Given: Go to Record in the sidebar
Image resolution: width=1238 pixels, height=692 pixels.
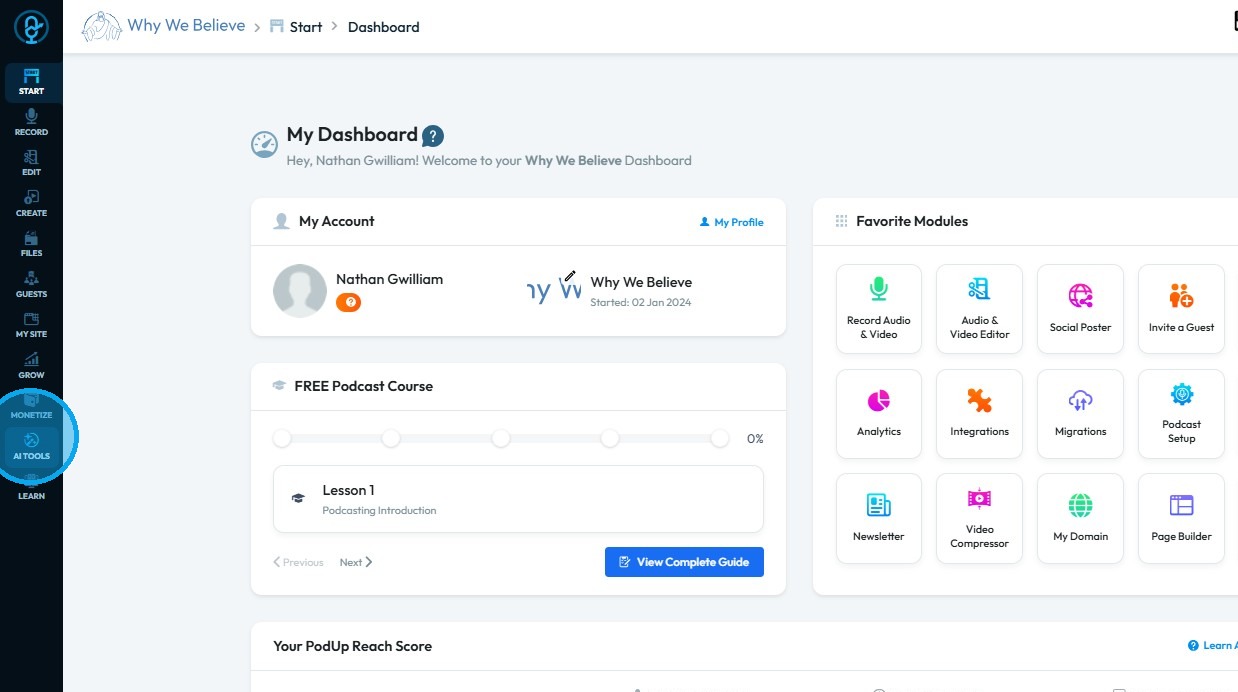Looking at the screenshot, I should point(31,122).
